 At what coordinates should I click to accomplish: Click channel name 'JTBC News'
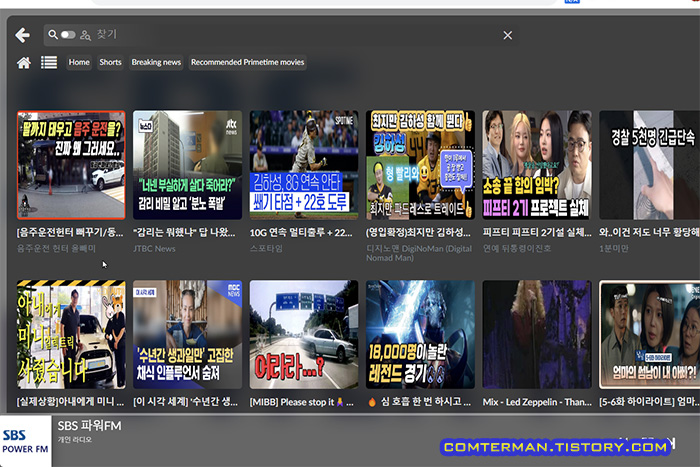pyautogui.click(x=154, y=249)
